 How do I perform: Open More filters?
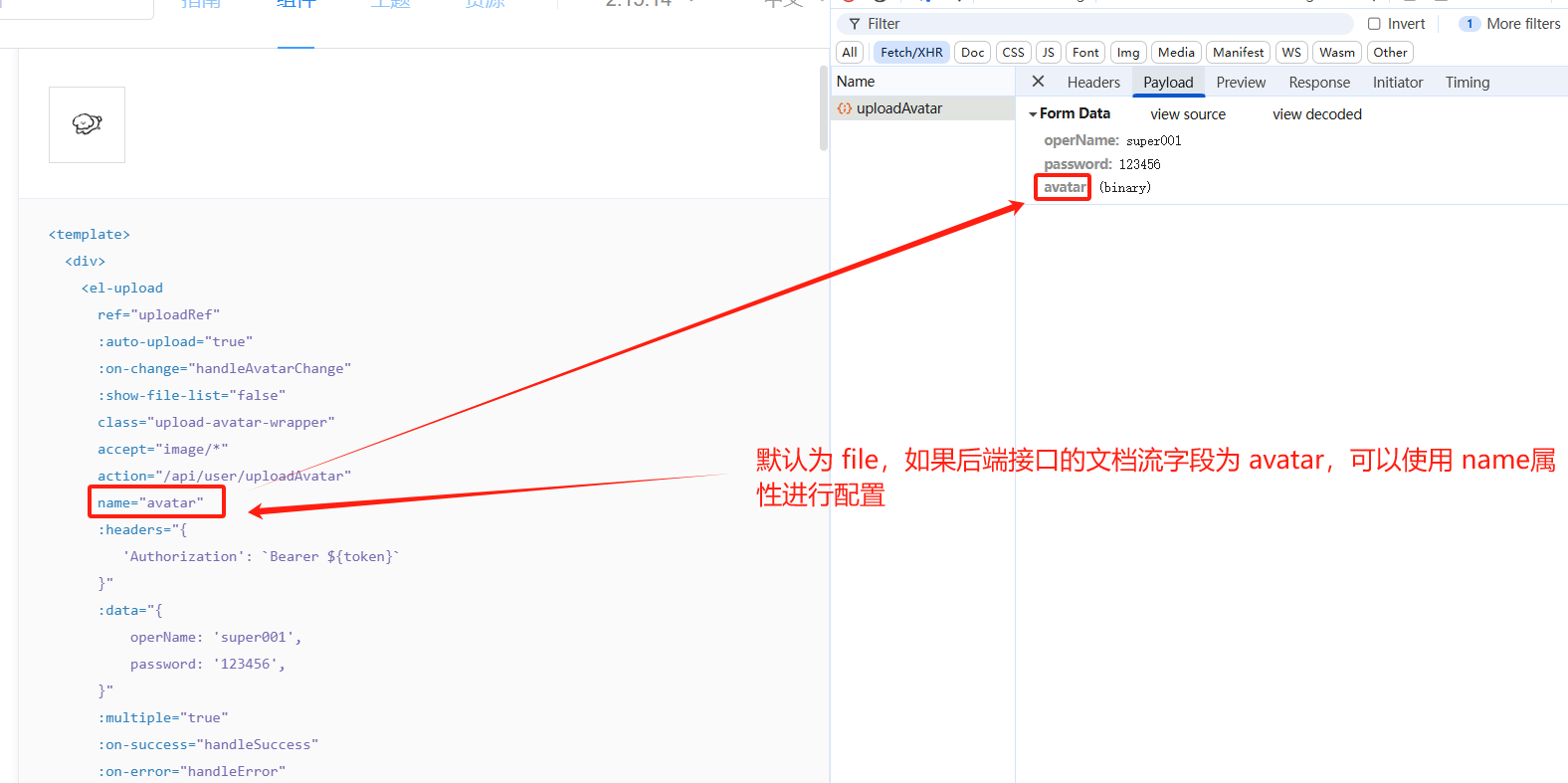pyautogui.click(x=1510, y=24)
